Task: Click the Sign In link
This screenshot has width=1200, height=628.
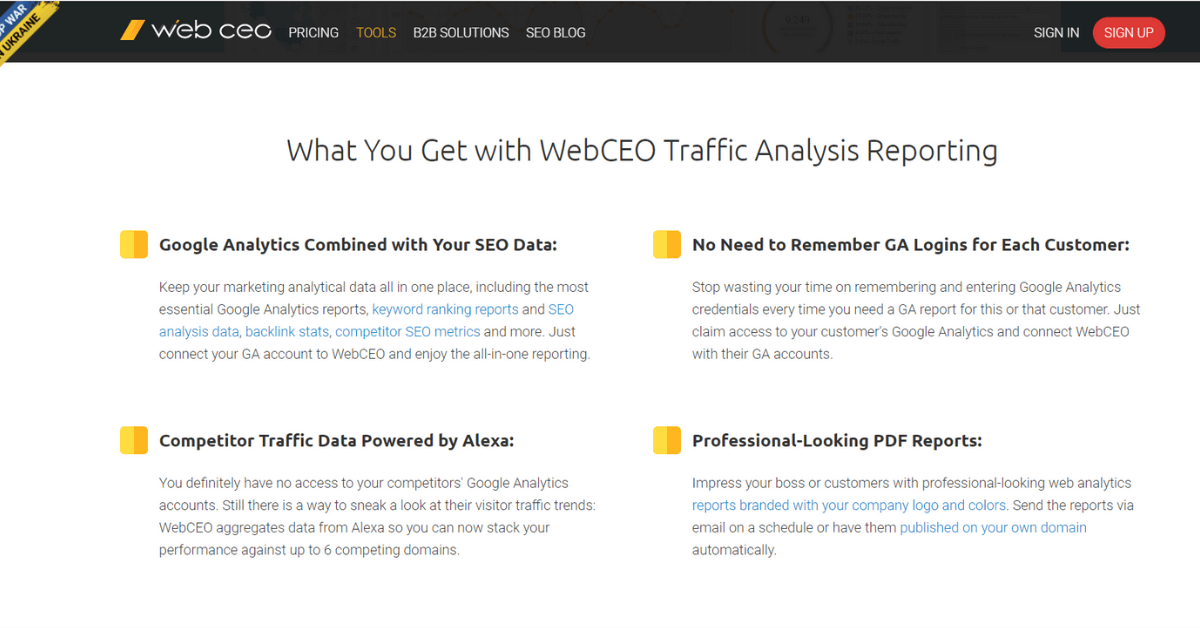Action: 1056,32
